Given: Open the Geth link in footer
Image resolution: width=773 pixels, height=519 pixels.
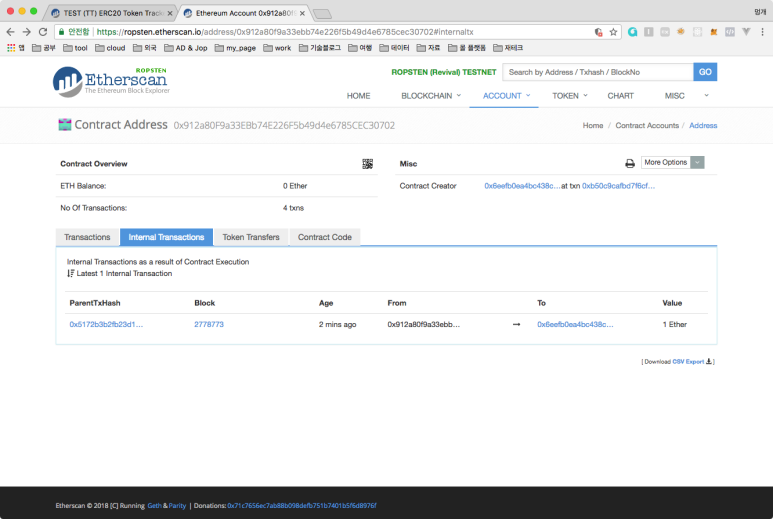Looking at the screenshot, I should coord(154,506).
